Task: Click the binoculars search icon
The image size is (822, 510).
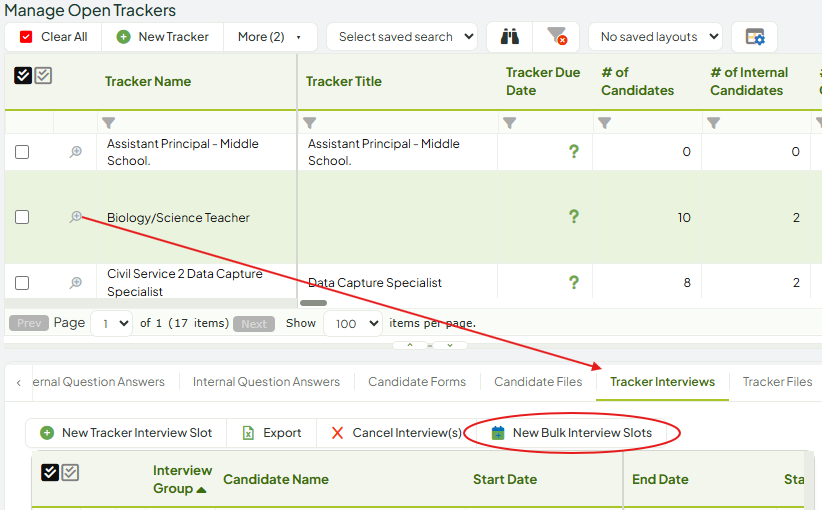Action: click(510, 37)
